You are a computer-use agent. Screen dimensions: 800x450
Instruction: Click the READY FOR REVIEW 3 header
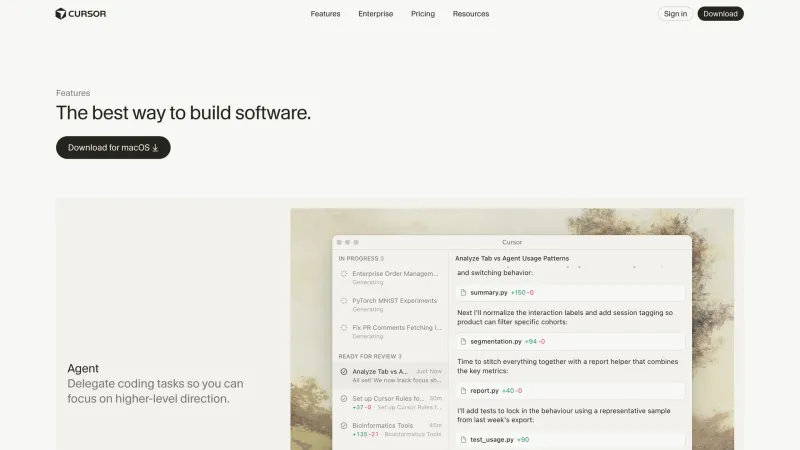pyautogui.click(x=370, y=357)
